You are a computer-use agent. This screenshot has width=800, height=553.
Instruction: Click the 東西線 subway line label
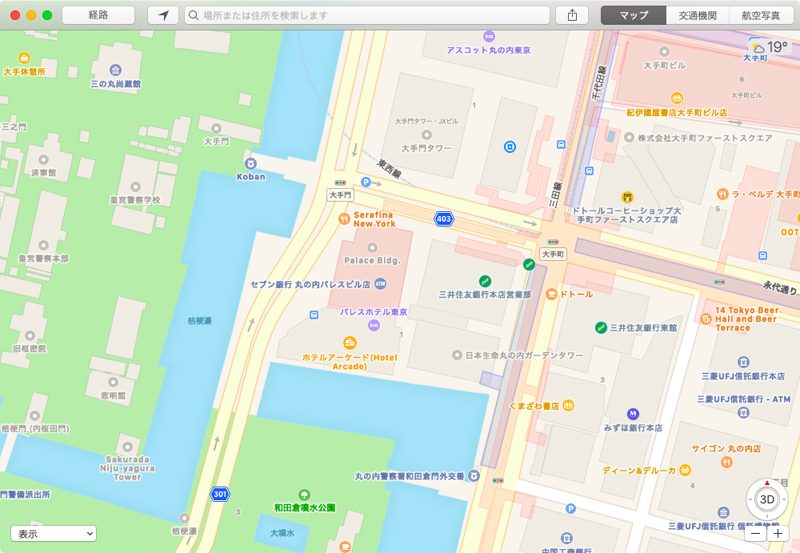389,168
